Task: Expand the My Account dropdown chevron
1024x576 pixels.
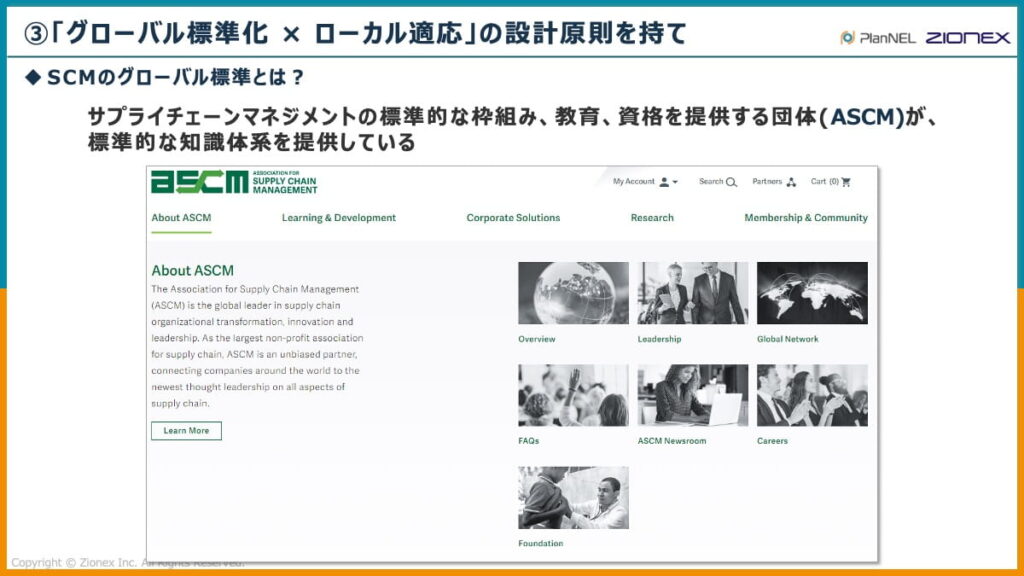Action: click(x=676, y=181)
